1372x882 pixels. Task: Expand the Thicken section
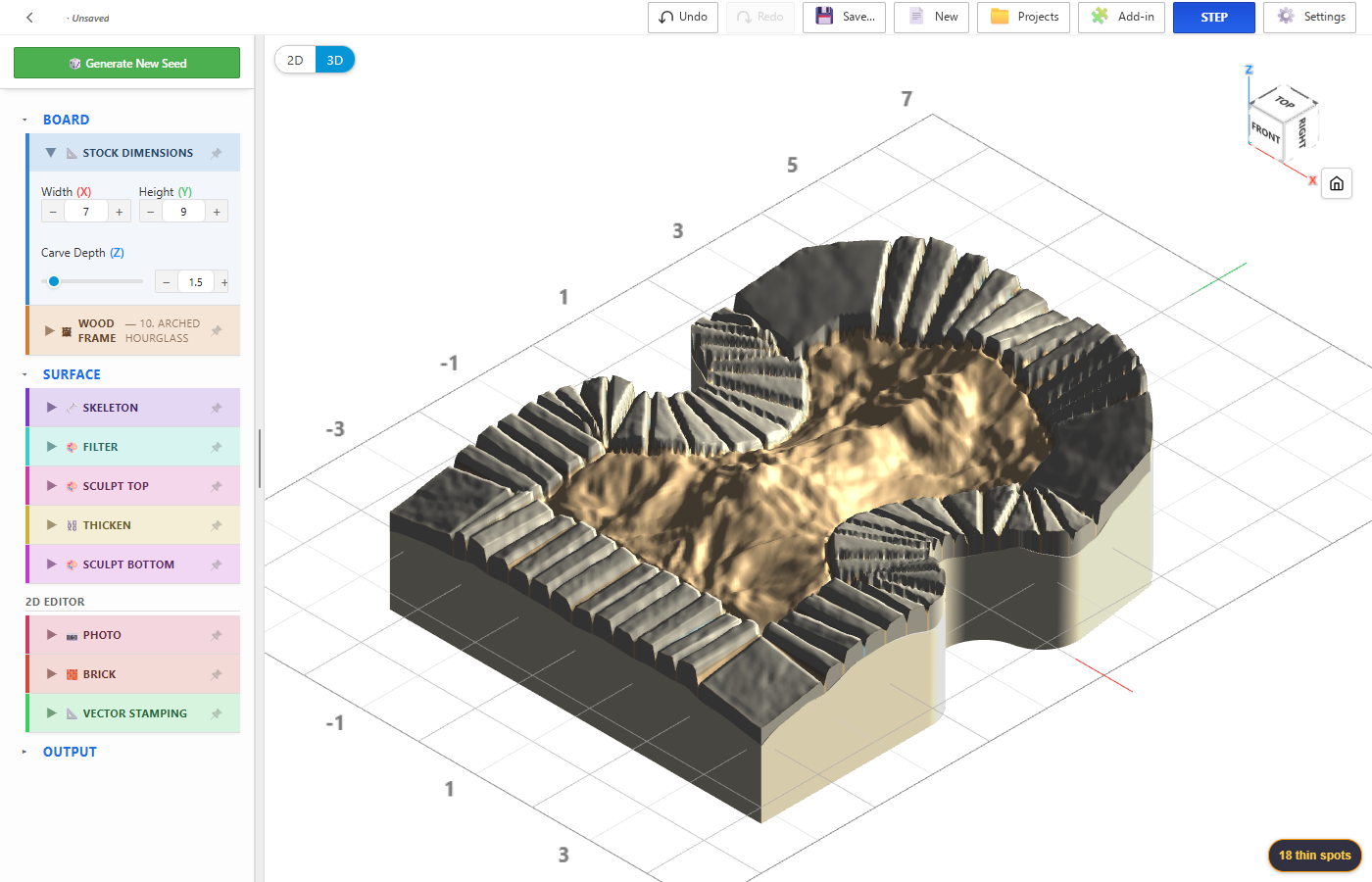[x=52, y=525]
